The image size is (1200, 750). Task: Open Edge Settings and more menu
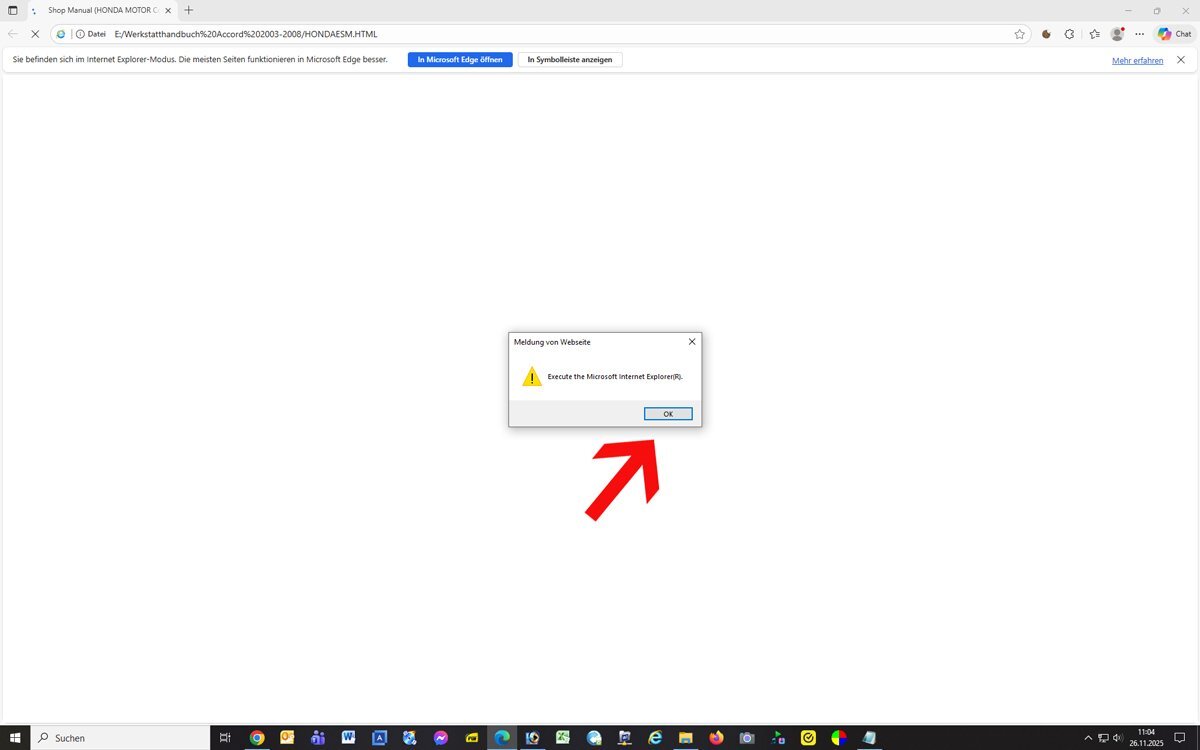(1140, 34)
